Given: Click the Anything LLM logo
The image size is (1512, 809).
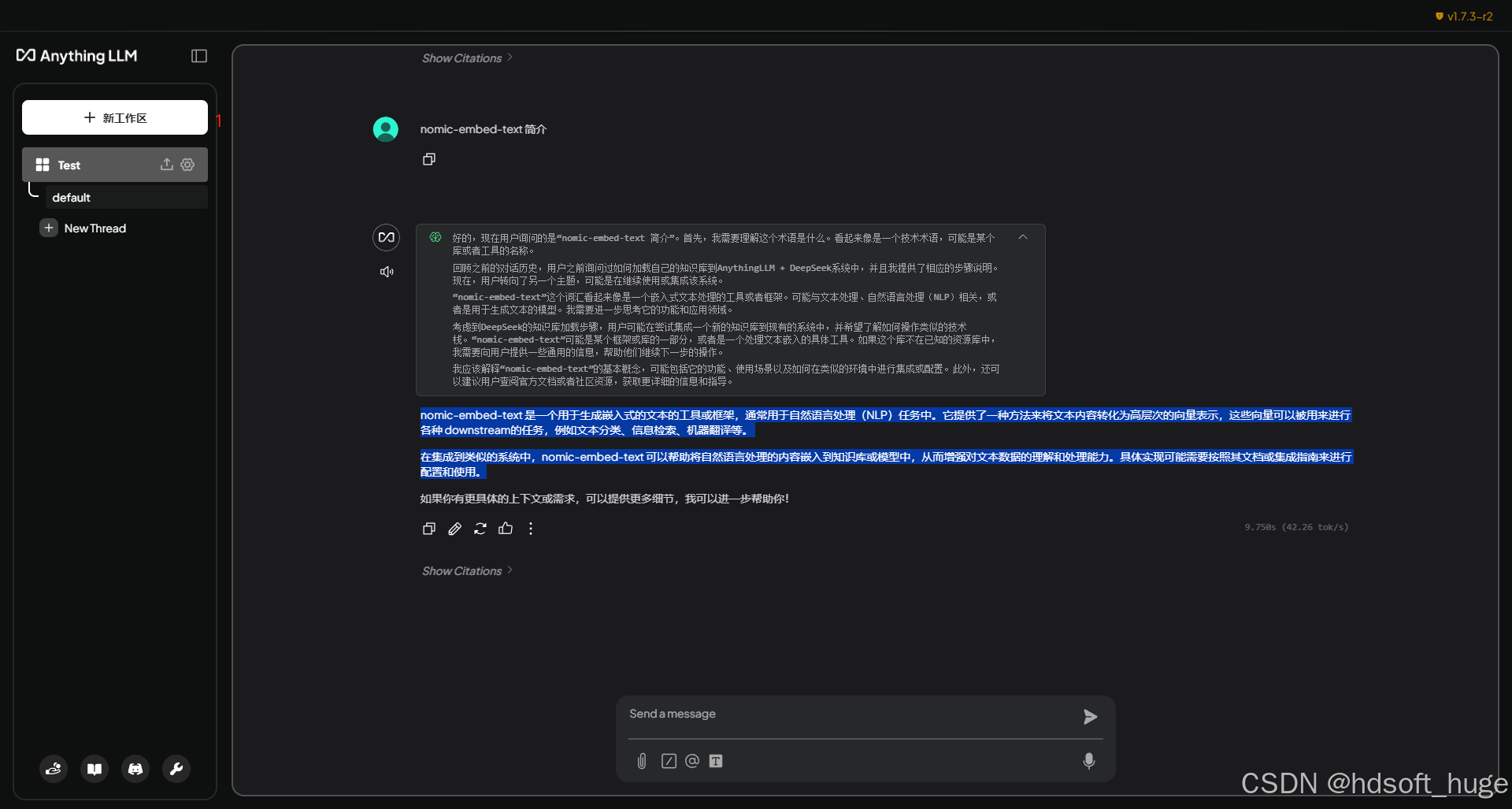Looking at the screenshot, I should coord(77,56).
